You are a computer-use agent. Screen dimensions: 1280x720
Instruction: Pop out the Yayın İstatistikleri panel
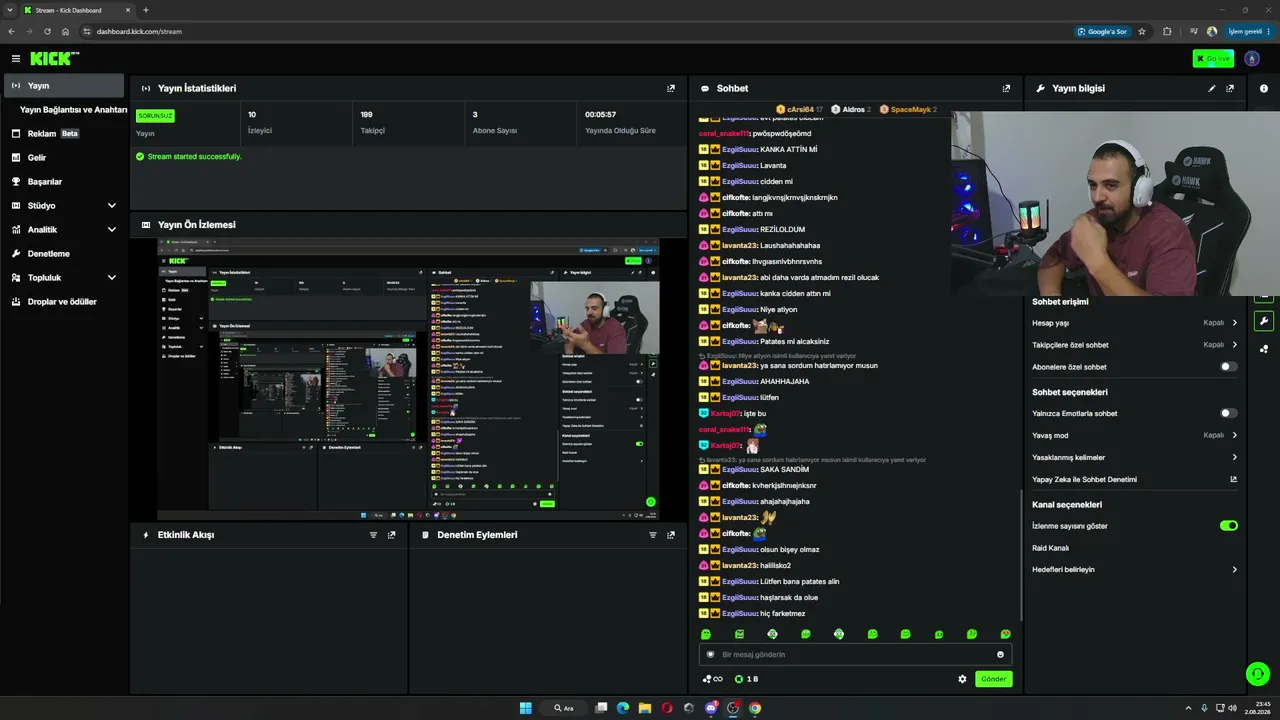point(671,88)
